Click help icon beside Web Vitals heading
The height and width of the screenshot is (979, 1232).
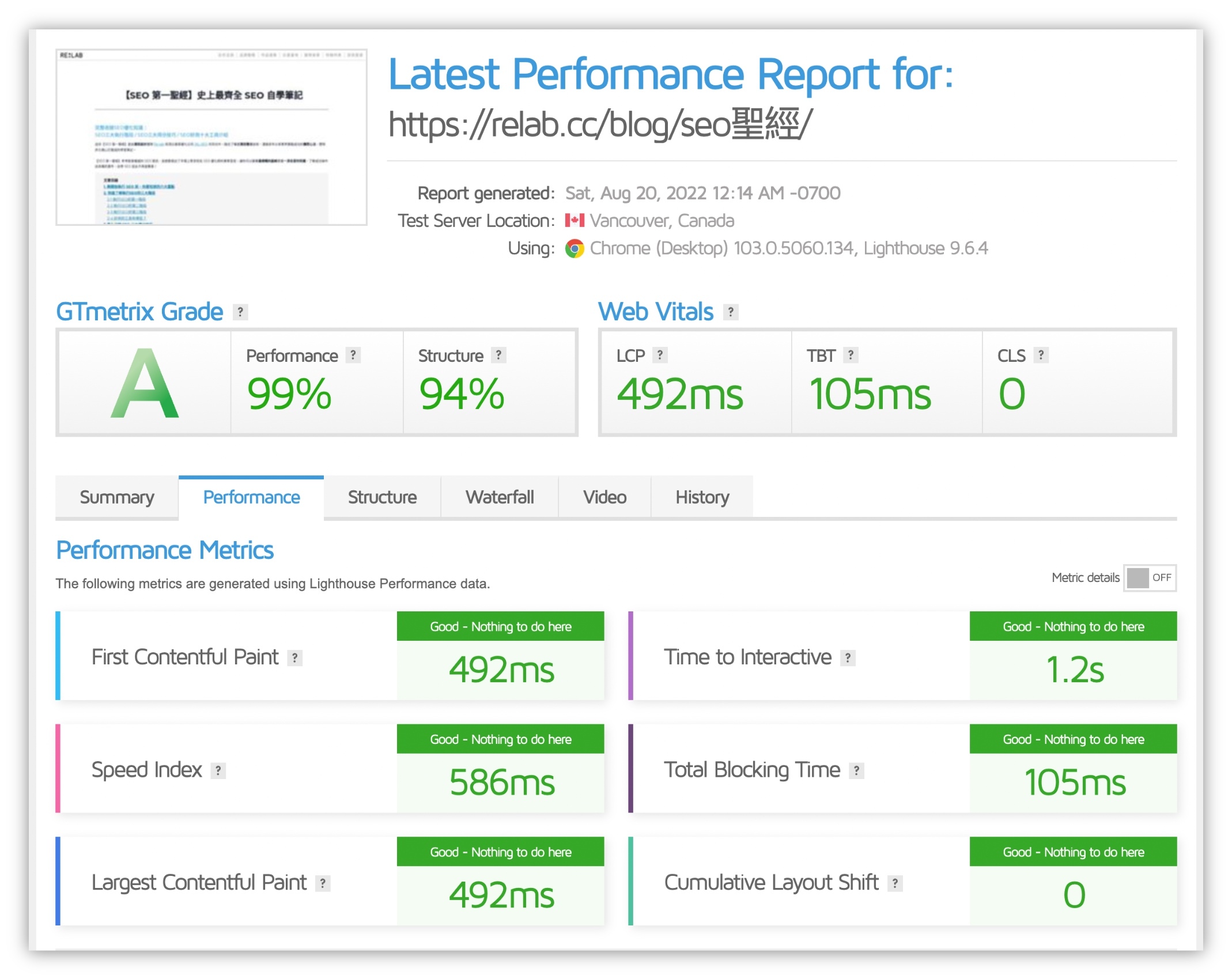point(731,312)
